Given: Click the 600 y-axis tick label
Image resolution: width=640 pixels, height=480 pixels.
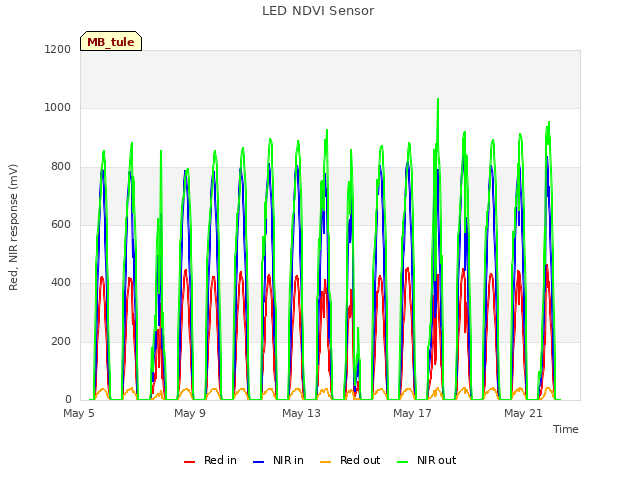Looking at the screenshot, I should [61, 224].
